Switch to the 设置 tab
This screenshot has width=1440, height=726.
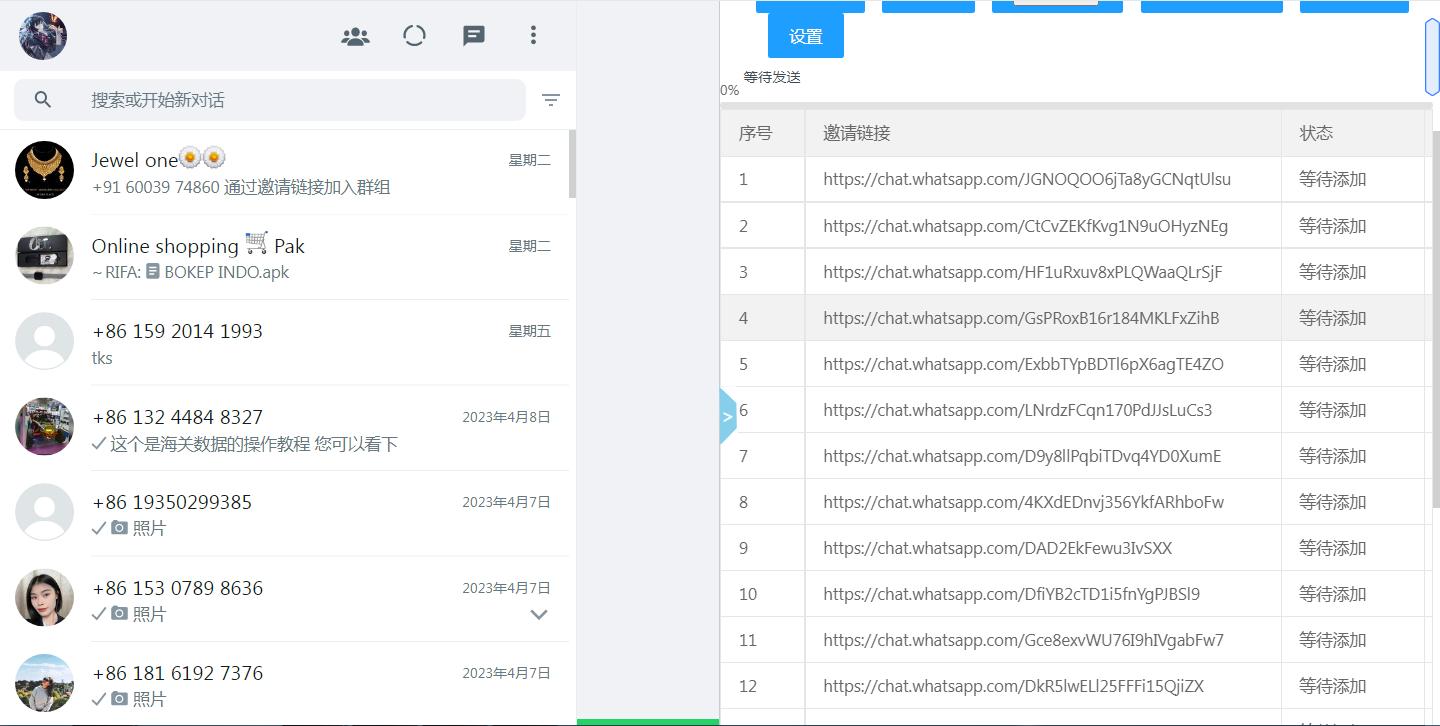(805, 35)
